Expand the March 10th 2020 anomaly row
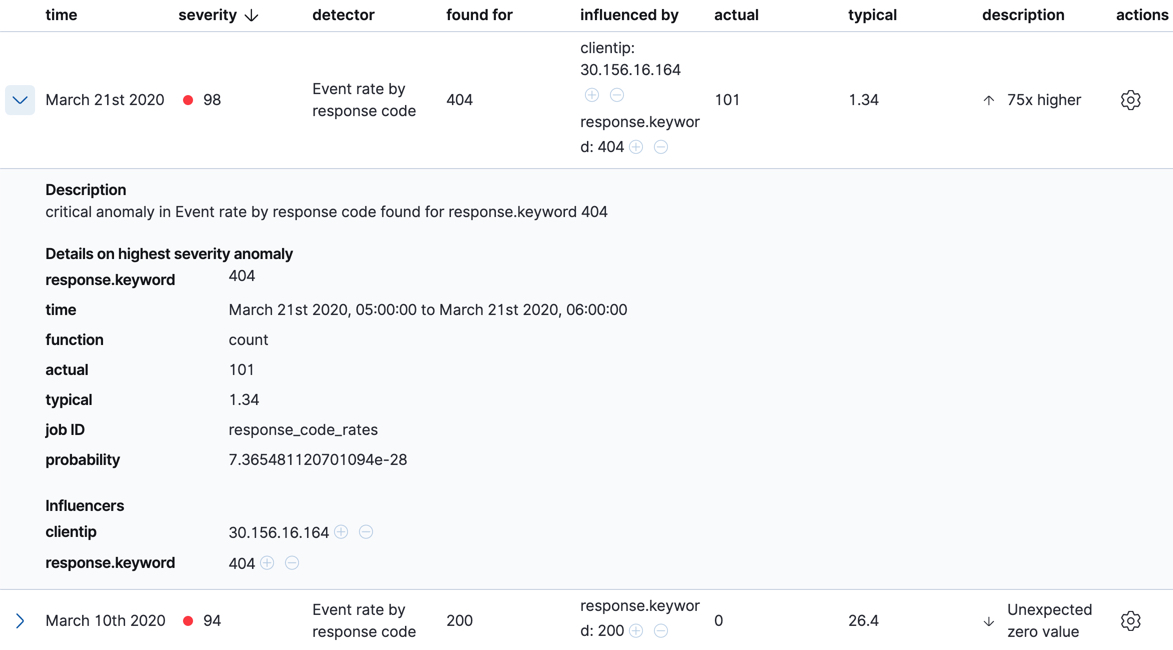Viewport: 1173px width, 650px height. [19, 620]
